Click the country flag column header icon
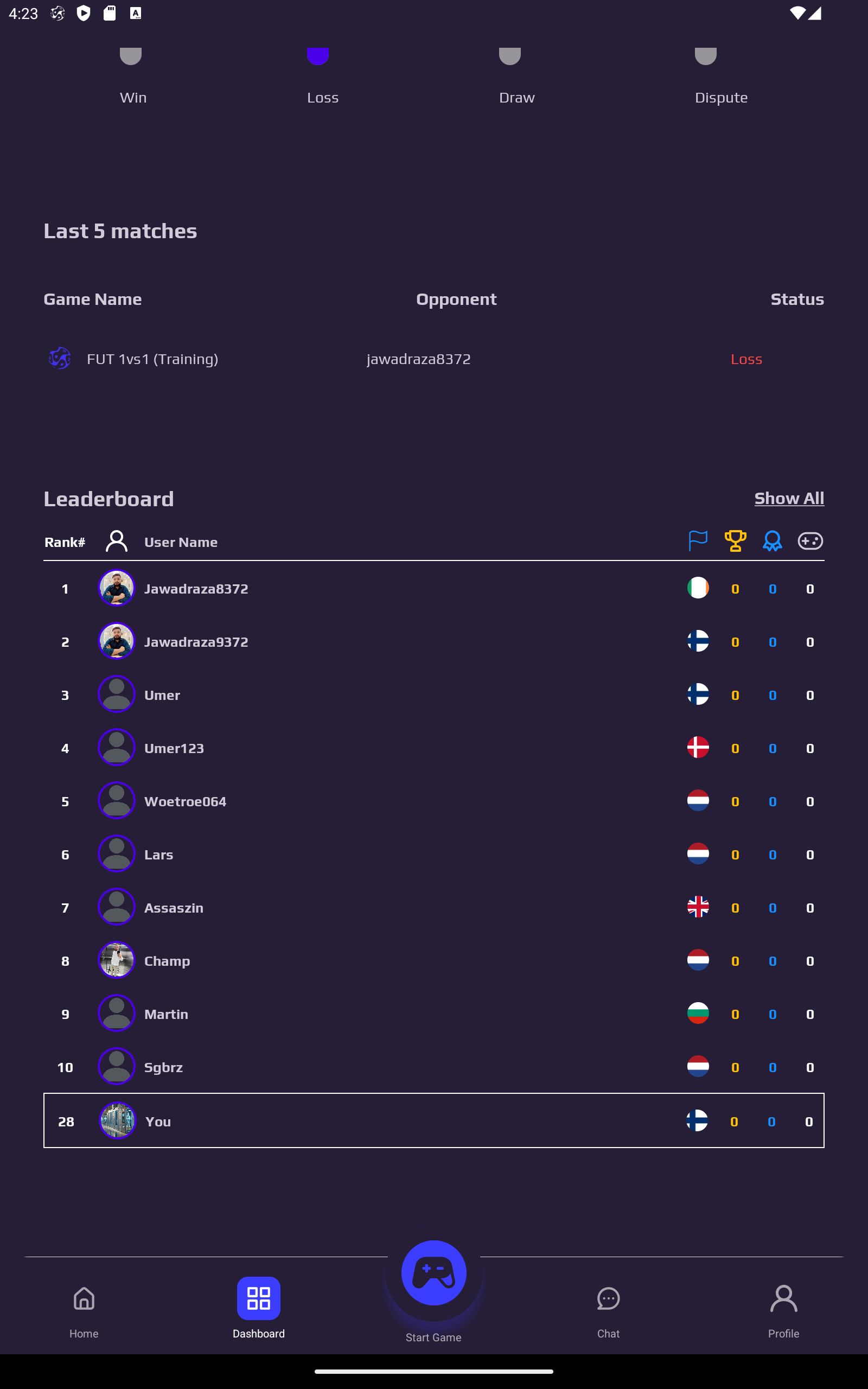This screenshot has height=1389, width=868. point(698,540)
